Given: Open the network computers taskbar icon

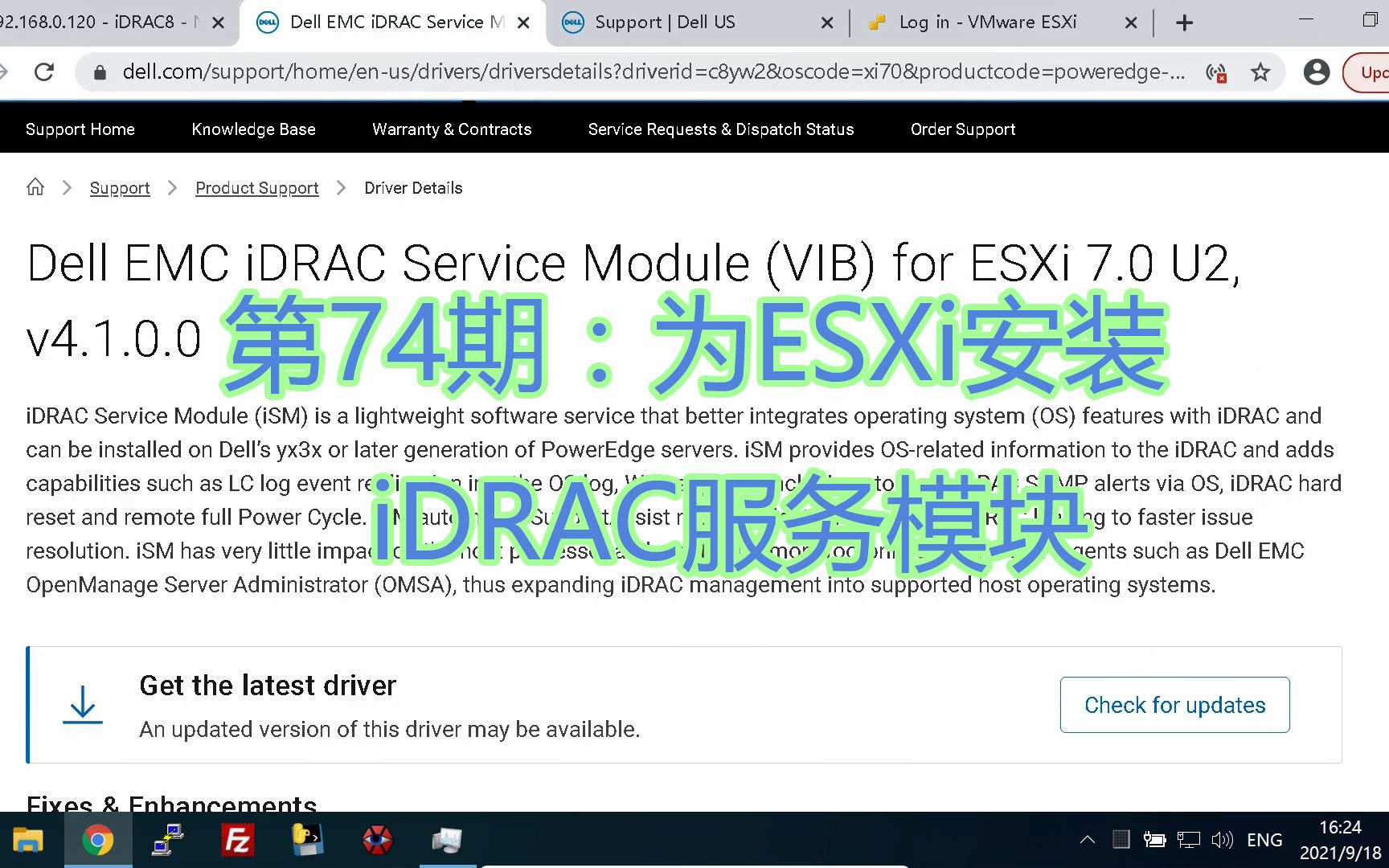Looking at the screenshot, I should tap(167, 841).
